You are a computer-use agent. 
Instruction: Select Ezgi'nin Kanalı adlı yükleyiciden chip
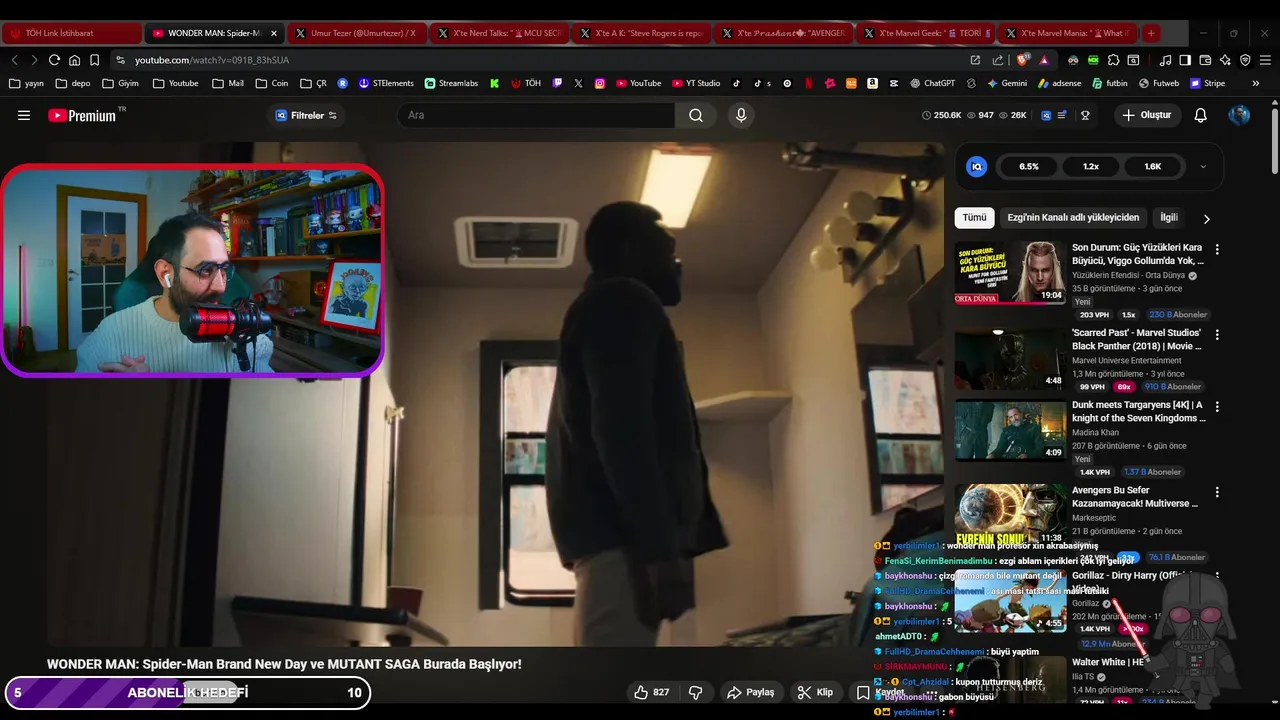[x=1073, y=217]
